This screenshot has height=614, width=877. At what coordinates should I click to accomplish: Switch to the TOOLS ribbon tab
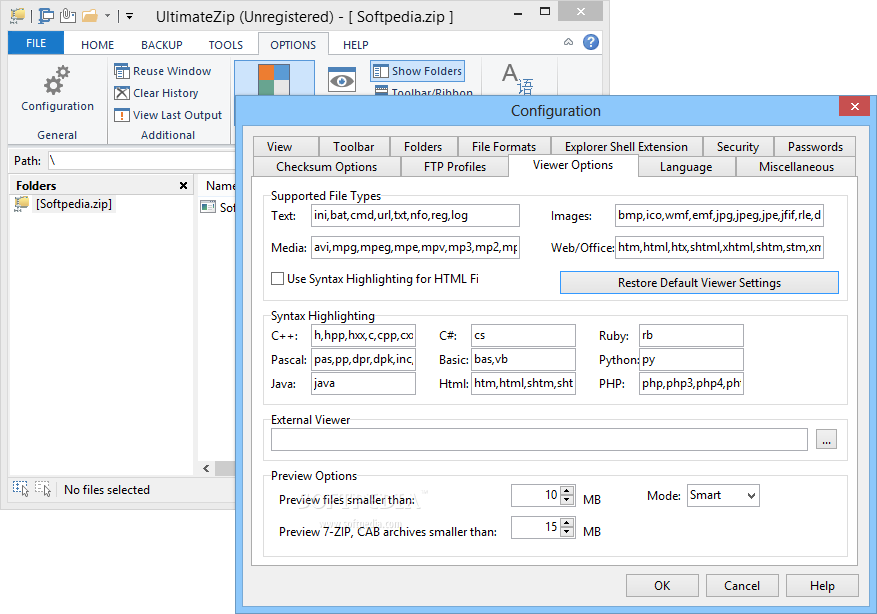226,45
